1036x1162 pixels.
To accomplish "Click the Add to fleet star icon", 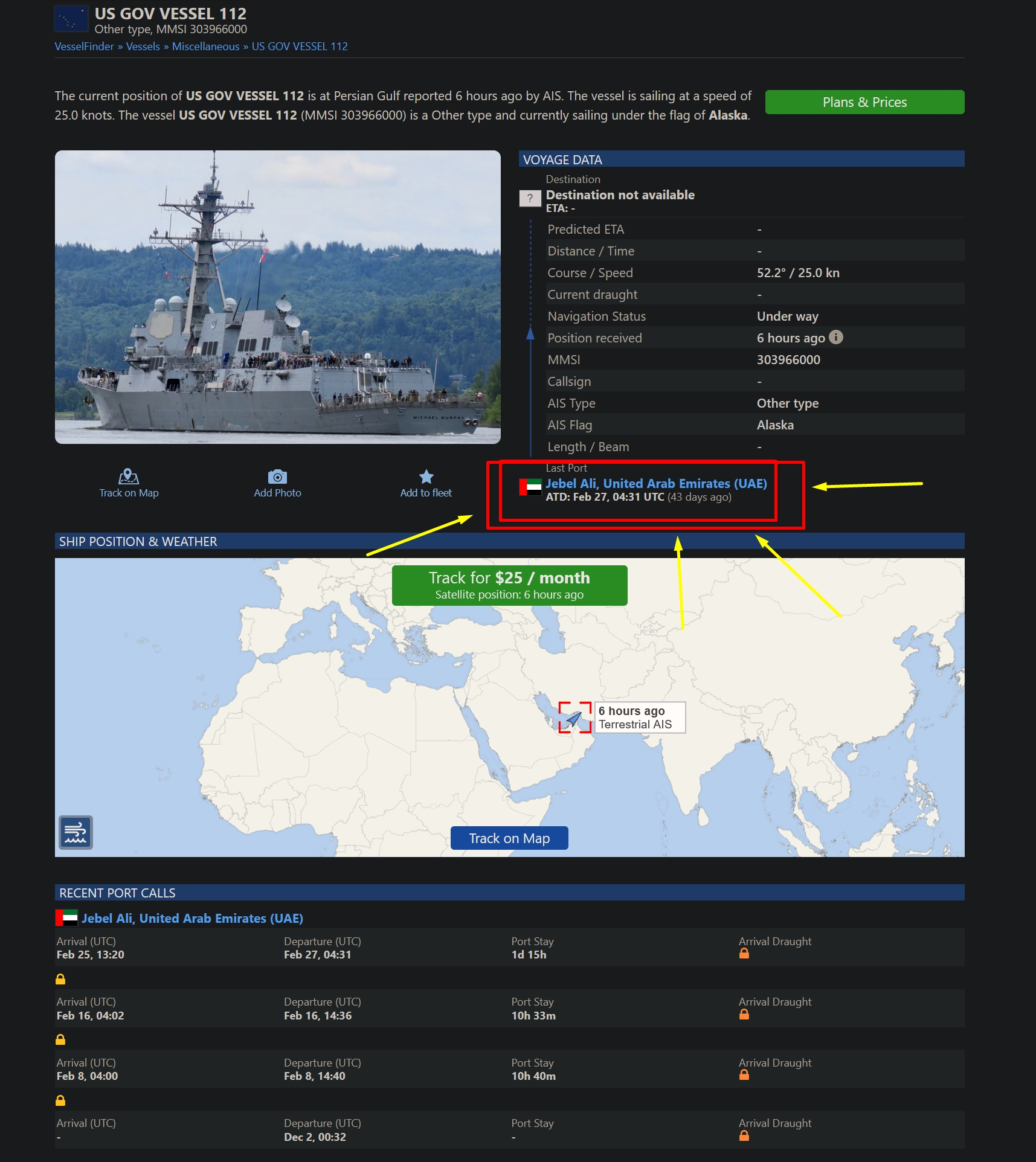I will click(426, 477).
